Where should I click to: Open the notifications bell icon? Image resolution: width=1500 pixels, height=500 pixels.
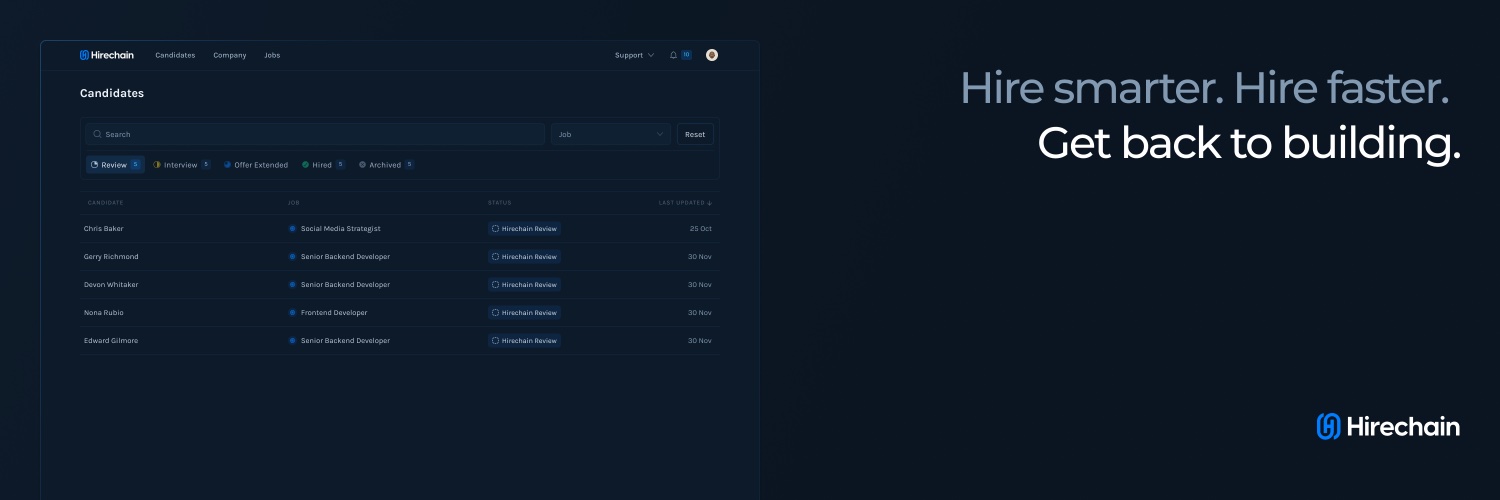(673, 55)
